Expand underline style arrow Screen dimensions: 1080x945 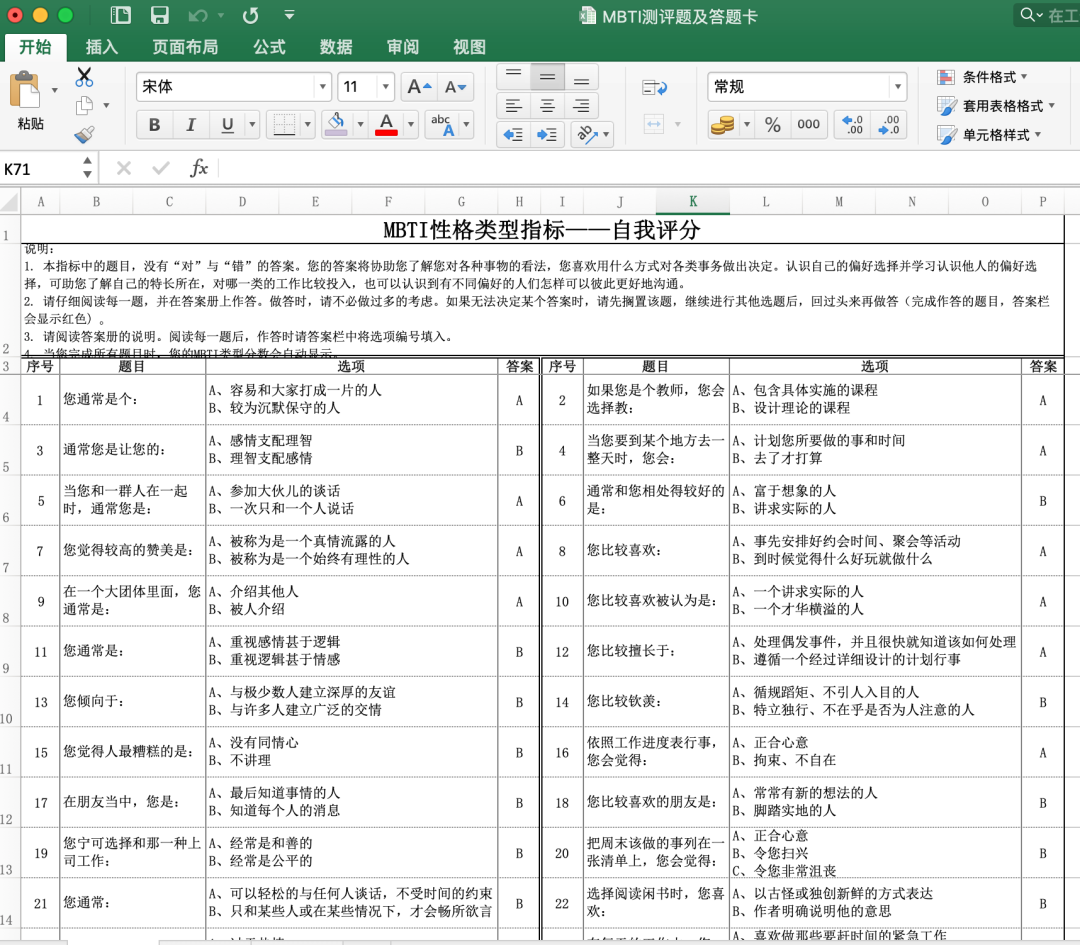[252, 125]
